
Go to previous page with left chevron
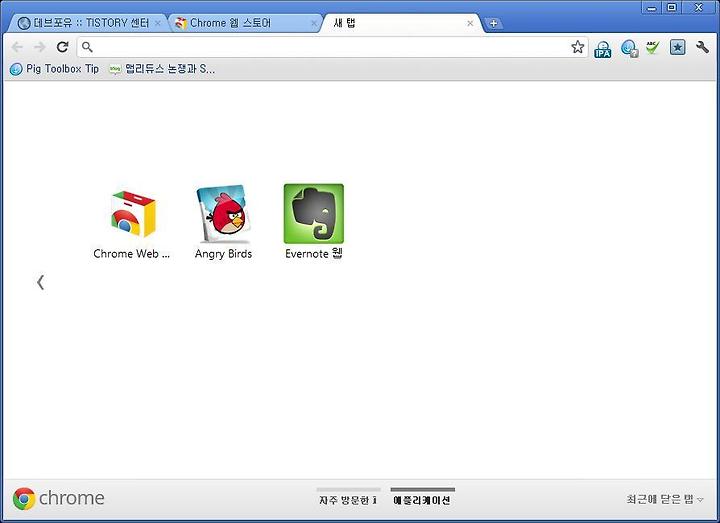[x=40, y=282]
